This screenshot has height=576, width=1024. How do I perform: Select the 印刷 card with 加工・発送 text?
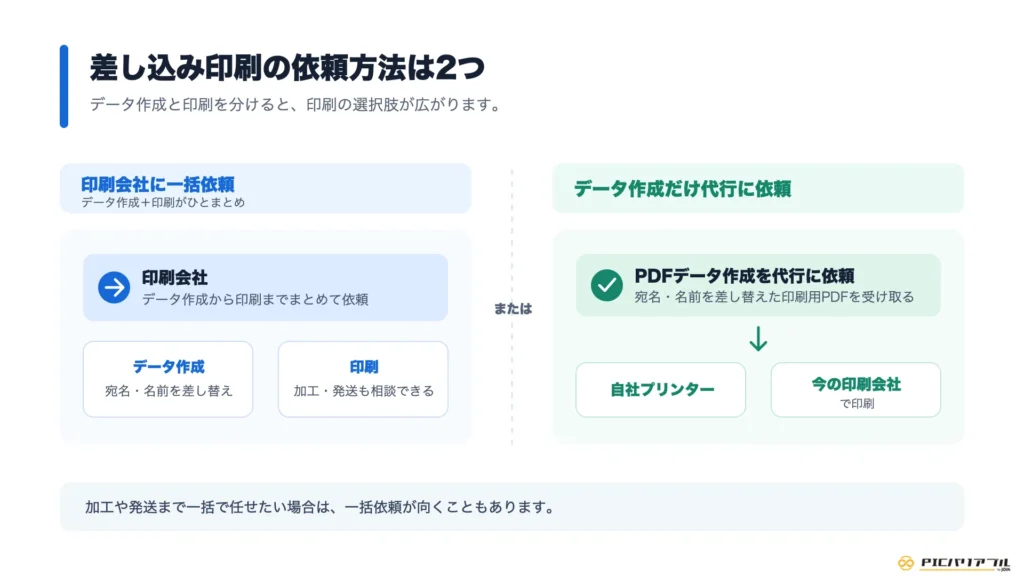tap(363, 379)
